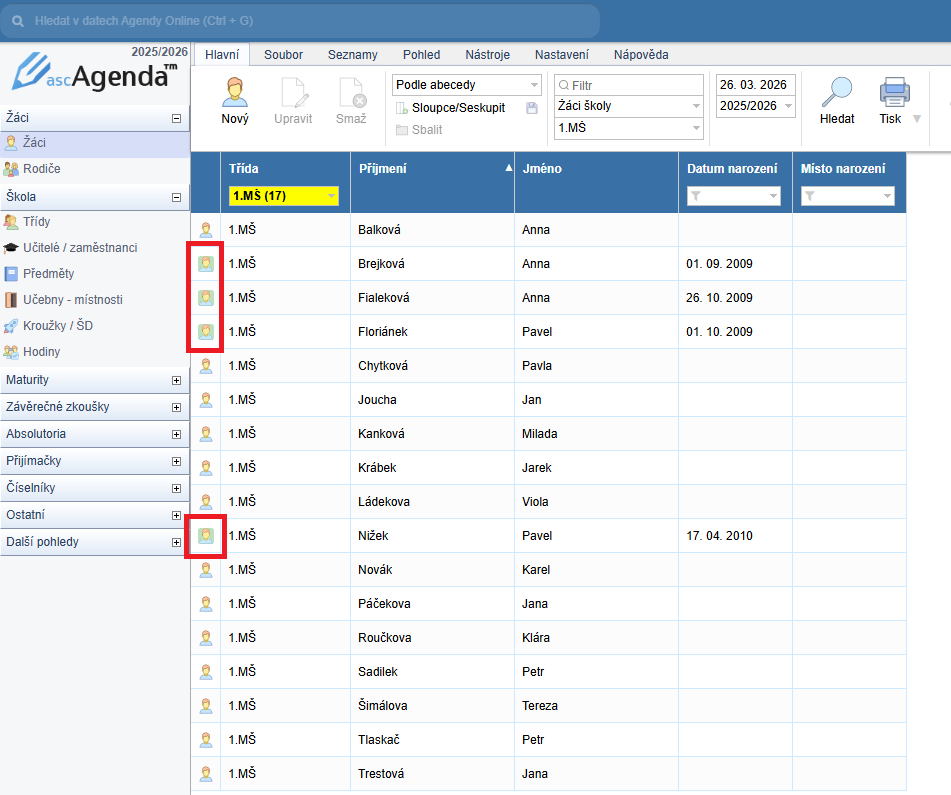The image size is (951, 795).
Task: Open Rodiče in the sidebar
Action: [x=41, y=169]
